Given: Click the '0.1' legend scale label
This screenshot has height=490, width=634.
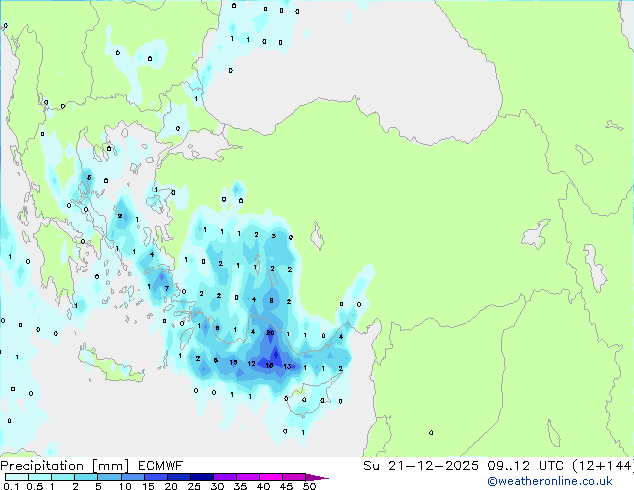Looking at the screenshot, I should tap(11, 486).
